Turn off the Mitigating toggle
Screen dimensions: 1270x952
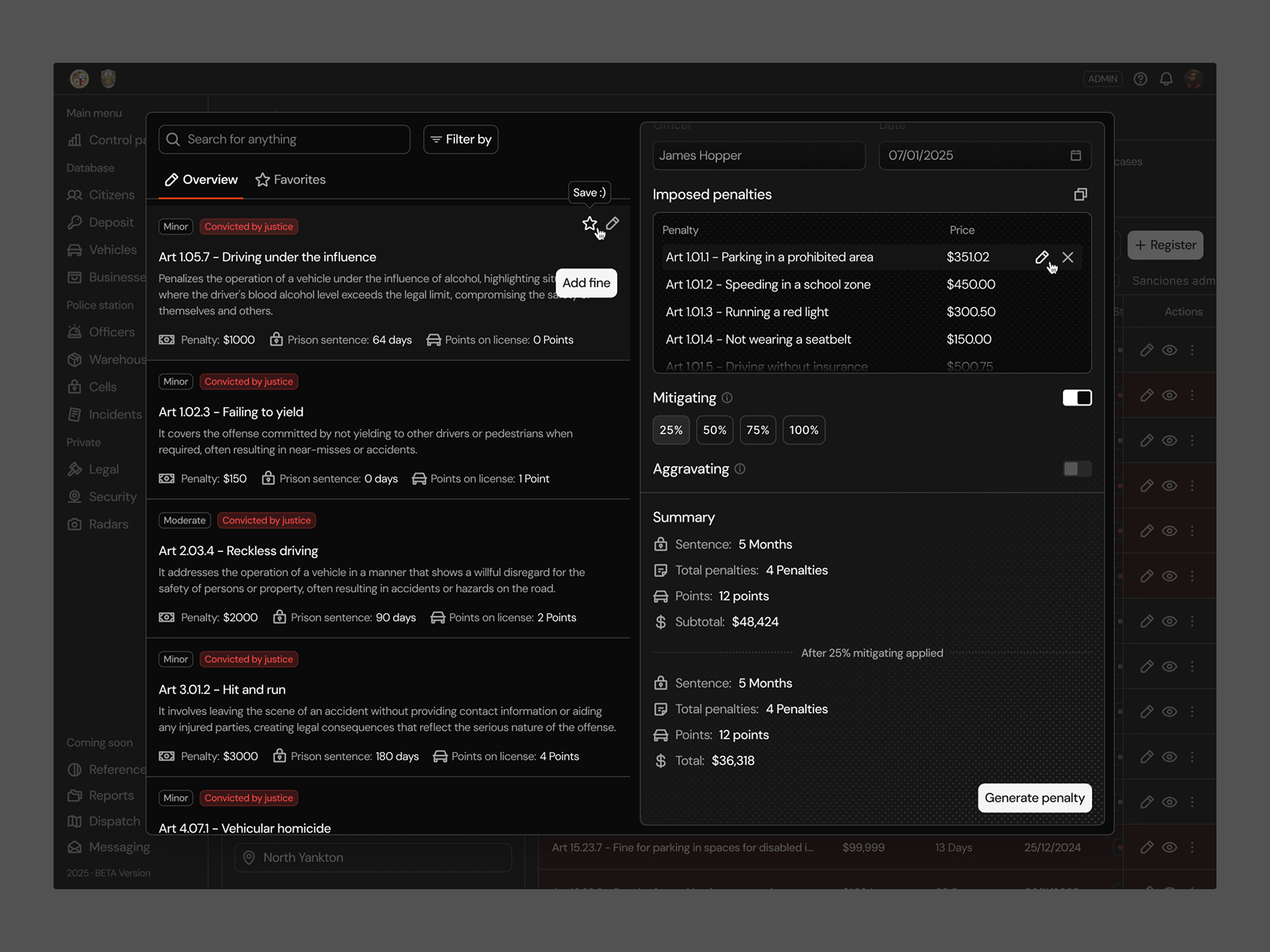pos(1077,398)
